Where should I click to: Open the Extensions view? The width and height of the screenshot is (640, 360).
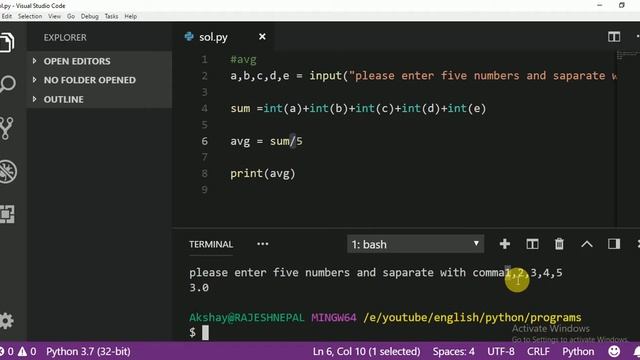[7, 214]
